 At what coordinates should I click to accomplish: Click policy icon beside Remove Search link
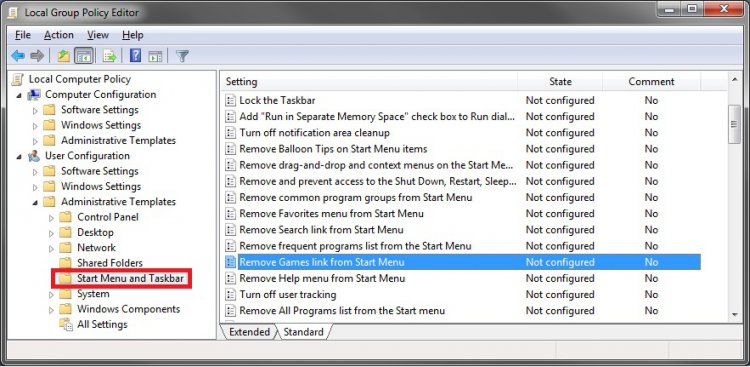click(x=231, y=230)
